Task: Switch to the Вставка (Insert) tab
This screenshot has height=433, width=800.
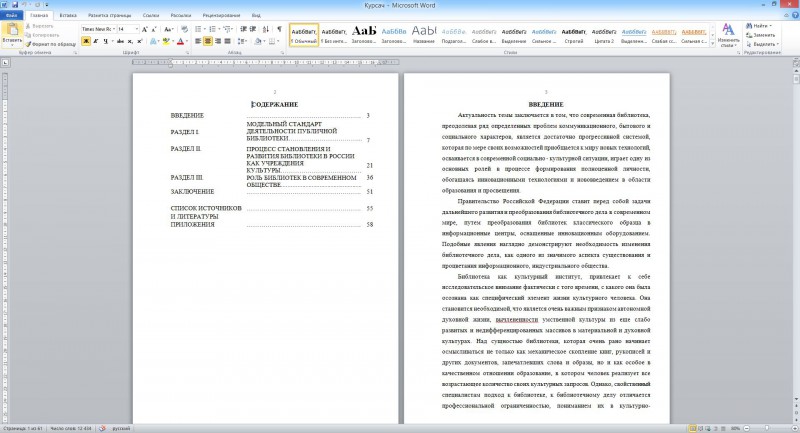Action: 68,15
